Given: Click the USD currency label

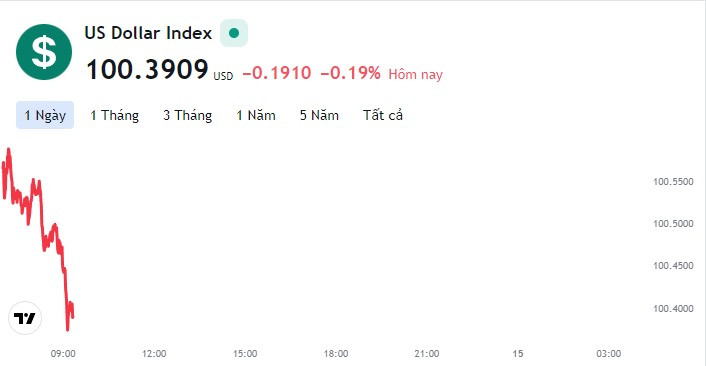Looking at the screenshot, I should coord(223,76).
